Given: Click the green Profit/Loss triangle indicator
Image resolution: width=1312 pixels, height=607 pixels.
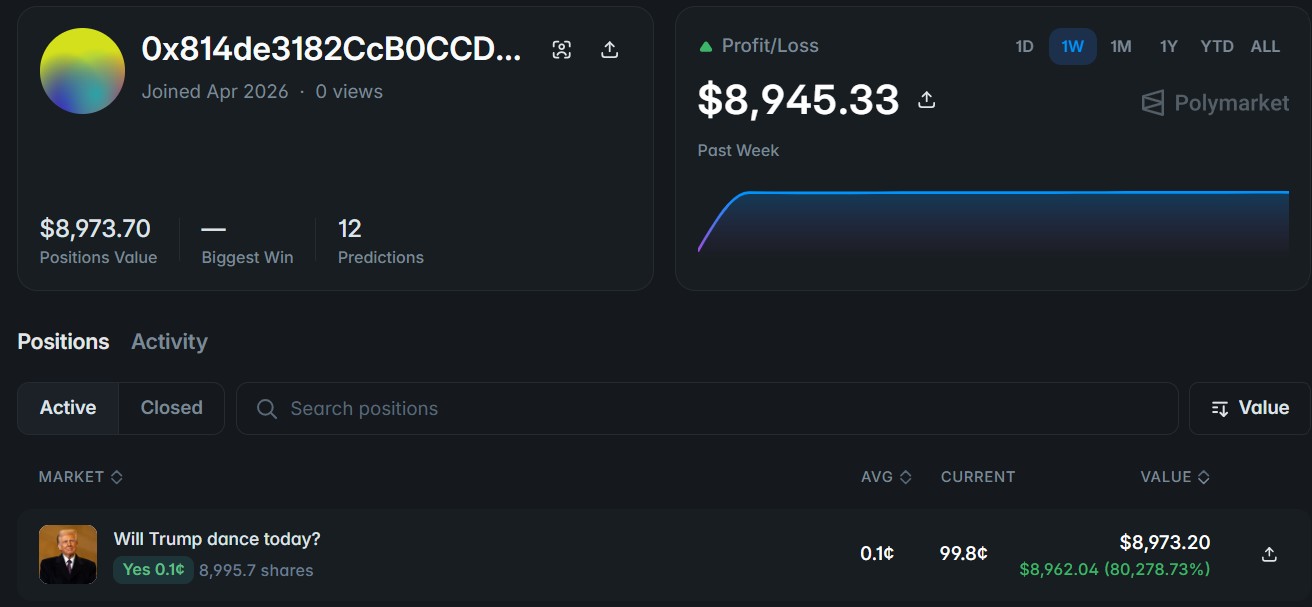Looking at the screenshot, I should pos(706,46).
